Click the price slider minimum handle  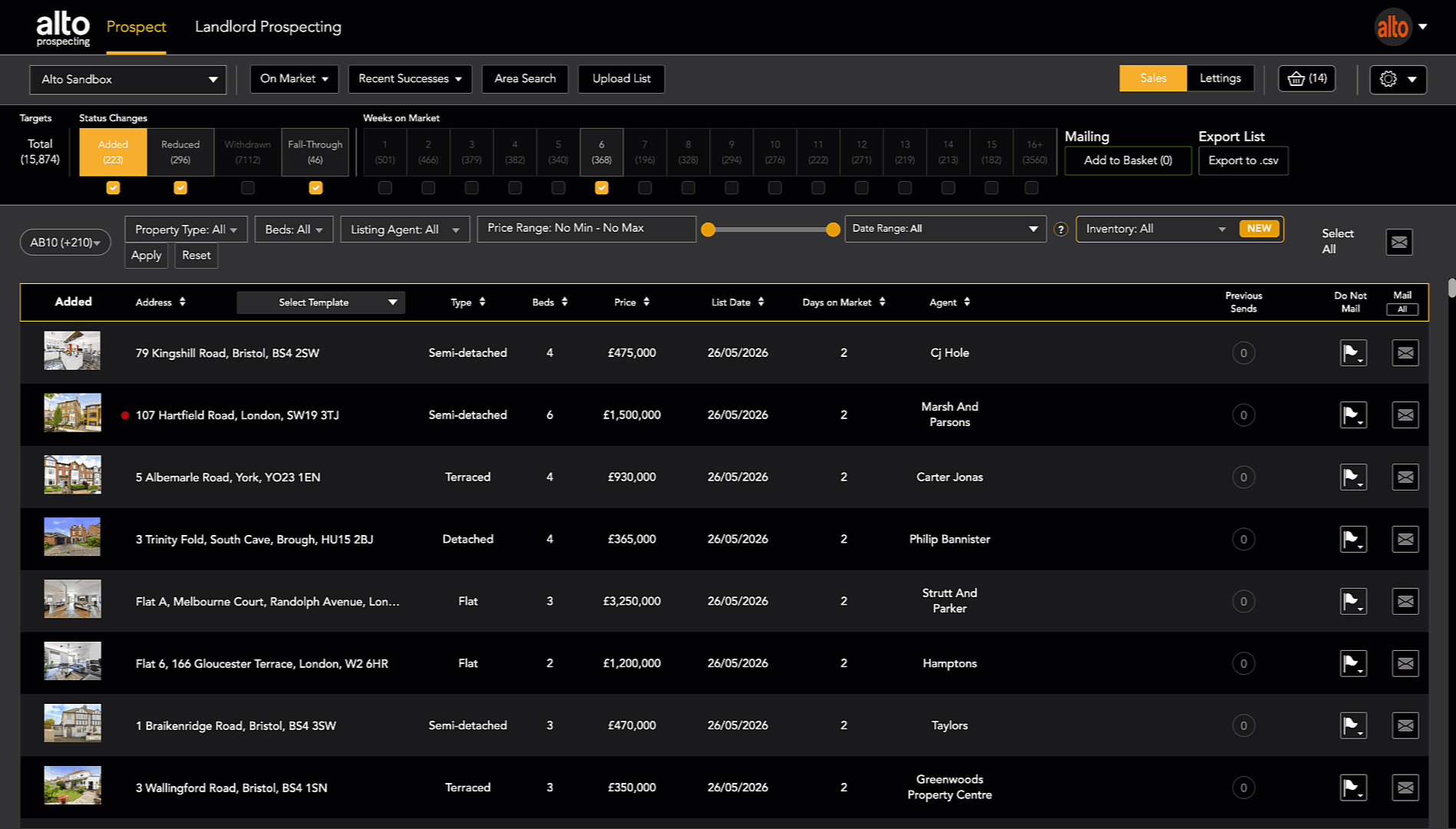coord(708,230)
